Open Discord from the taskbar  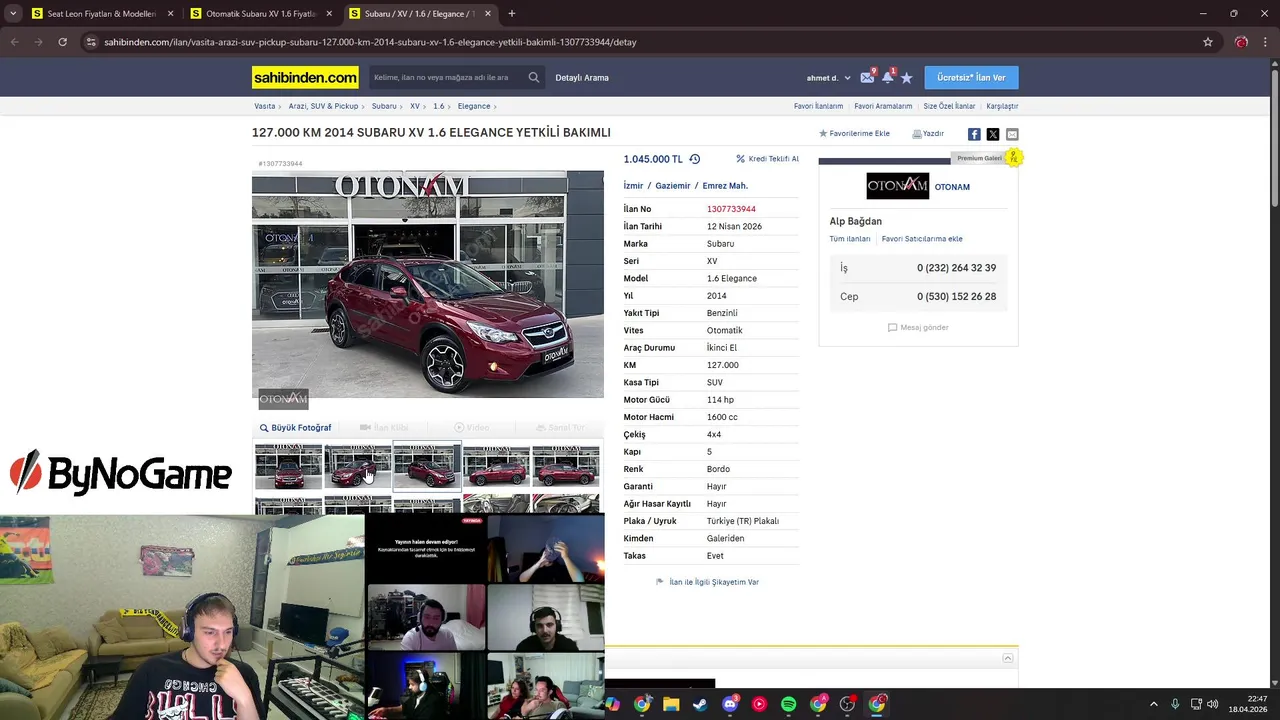730,704
